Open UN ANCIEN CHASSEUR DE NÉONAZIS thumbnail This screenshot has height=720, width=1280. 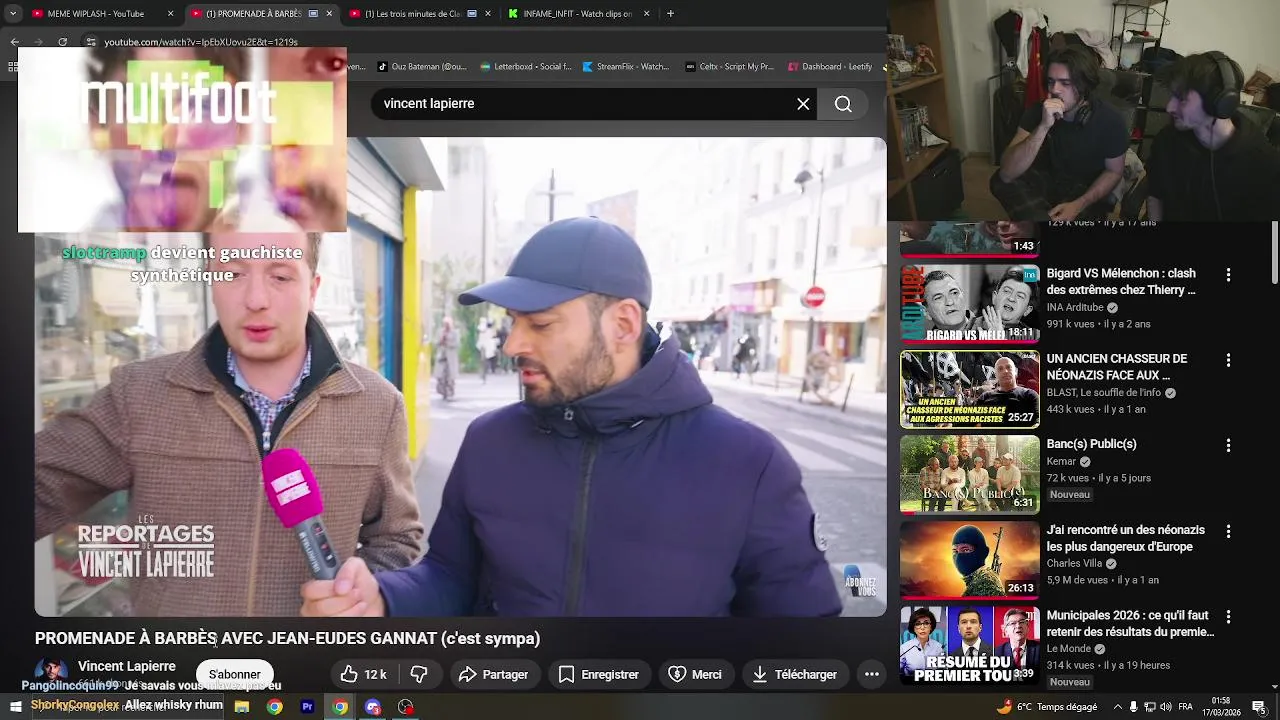coord(970,389)
